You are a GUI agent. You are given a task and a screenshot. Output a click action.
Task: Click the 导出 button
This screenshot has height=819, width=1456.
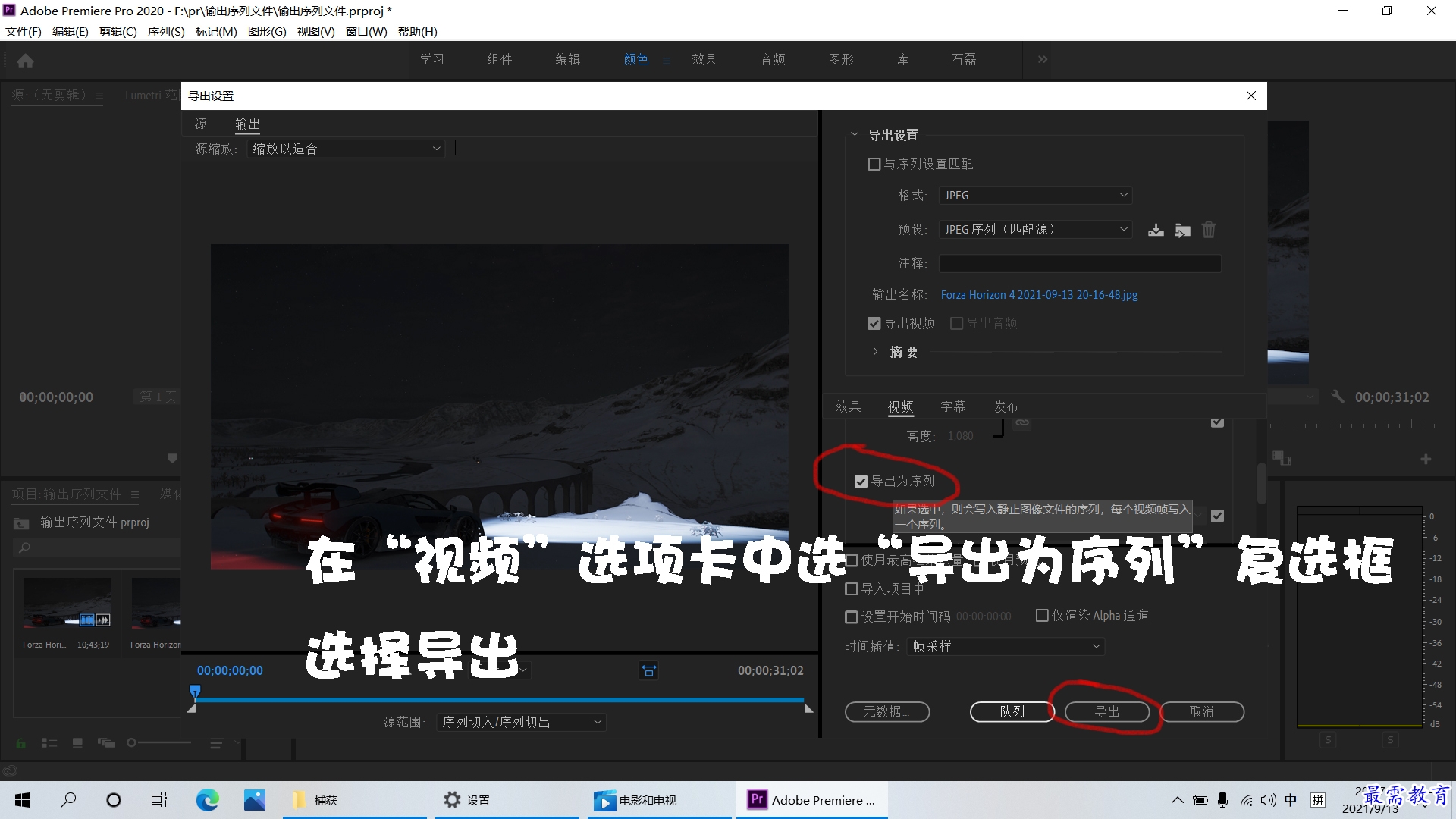coord(1107,712)
